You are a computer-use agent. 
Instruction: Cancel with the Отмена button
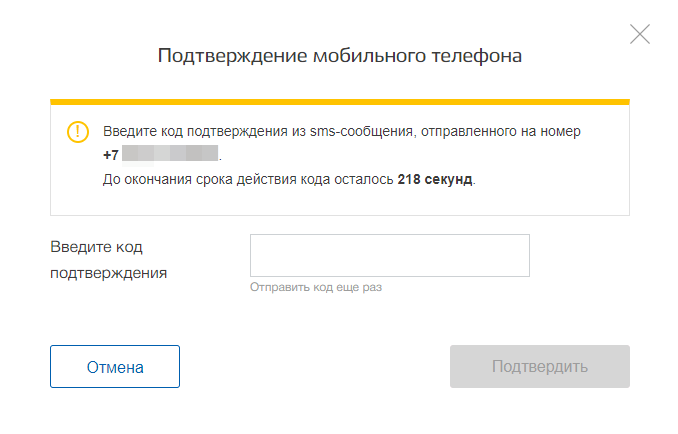[115, 367]
